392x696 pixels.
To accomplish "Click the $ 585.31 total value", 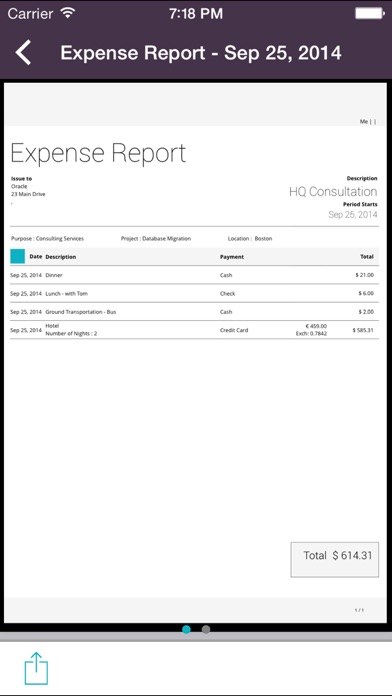I will point(363,330).
